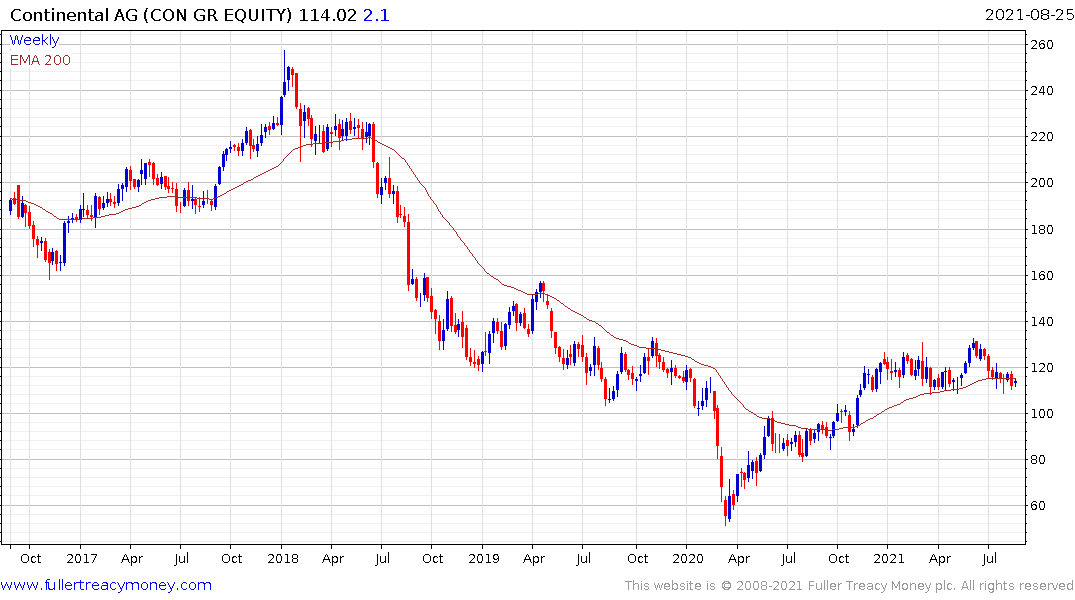Click the 60 price axis label
The width and height of the screenshot is (1075, 600).
click(1038, 506)
